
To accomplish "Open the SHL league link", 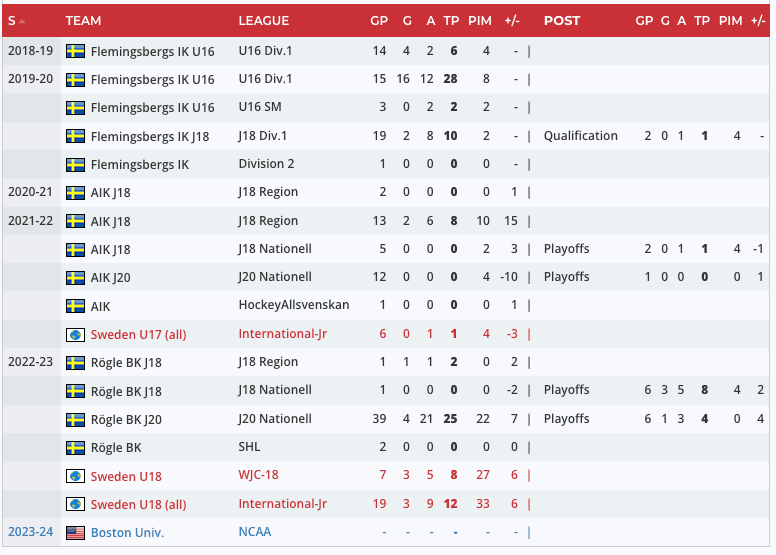I will tap(250, 448).
